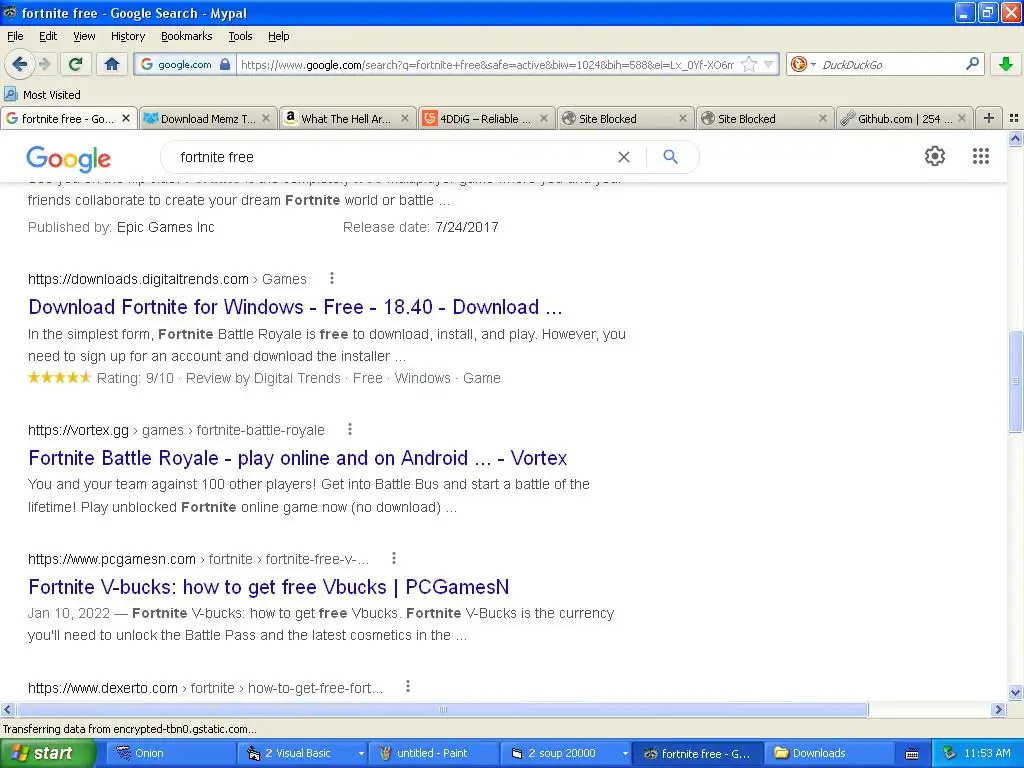Screen dimensions: 1024x768
Task: Submit search with blue magnifier icon
Action: [670, 157]
